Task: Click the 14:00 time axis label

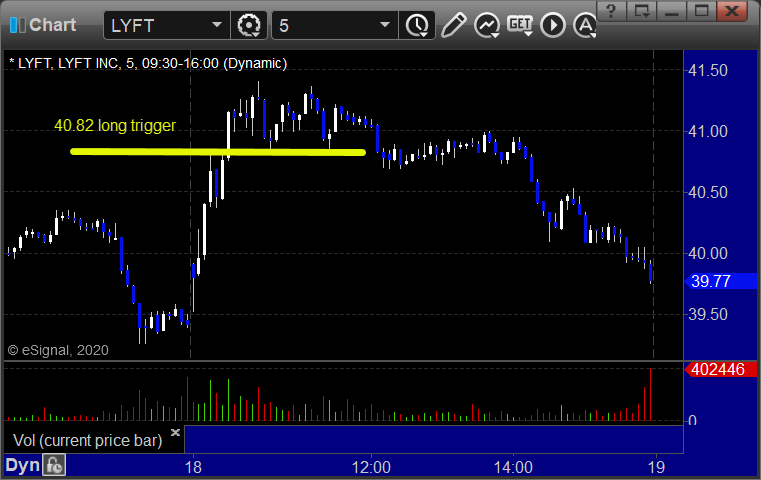Action: [513, 467]
